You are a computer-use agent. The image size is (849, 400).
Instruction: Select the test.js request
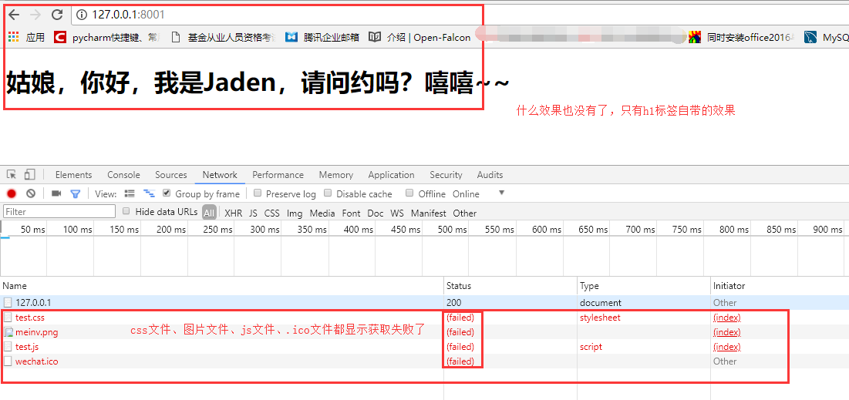27,347
